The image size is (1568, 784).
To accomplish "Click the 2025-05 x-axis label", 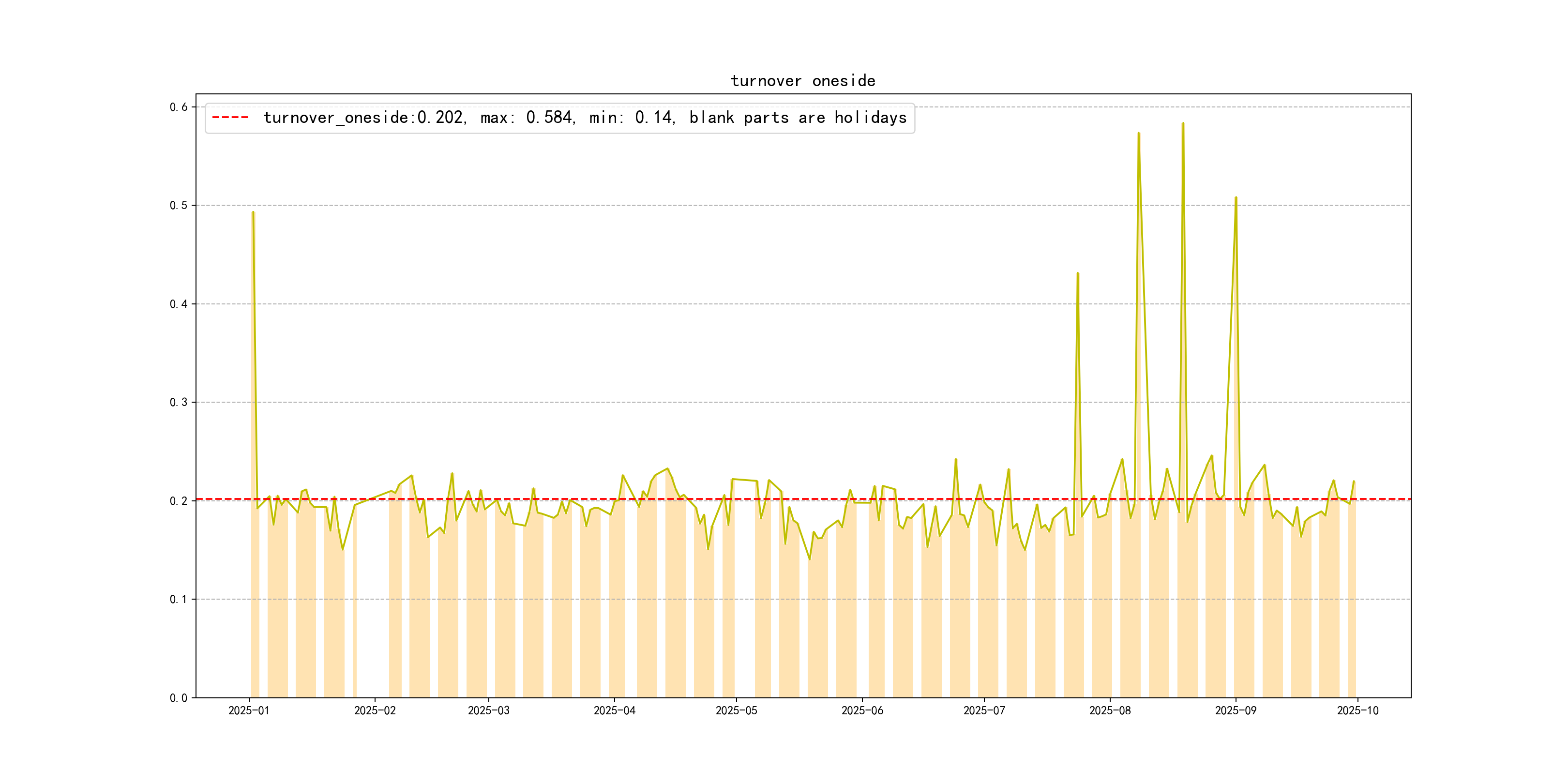I will (x=736, y=710).
